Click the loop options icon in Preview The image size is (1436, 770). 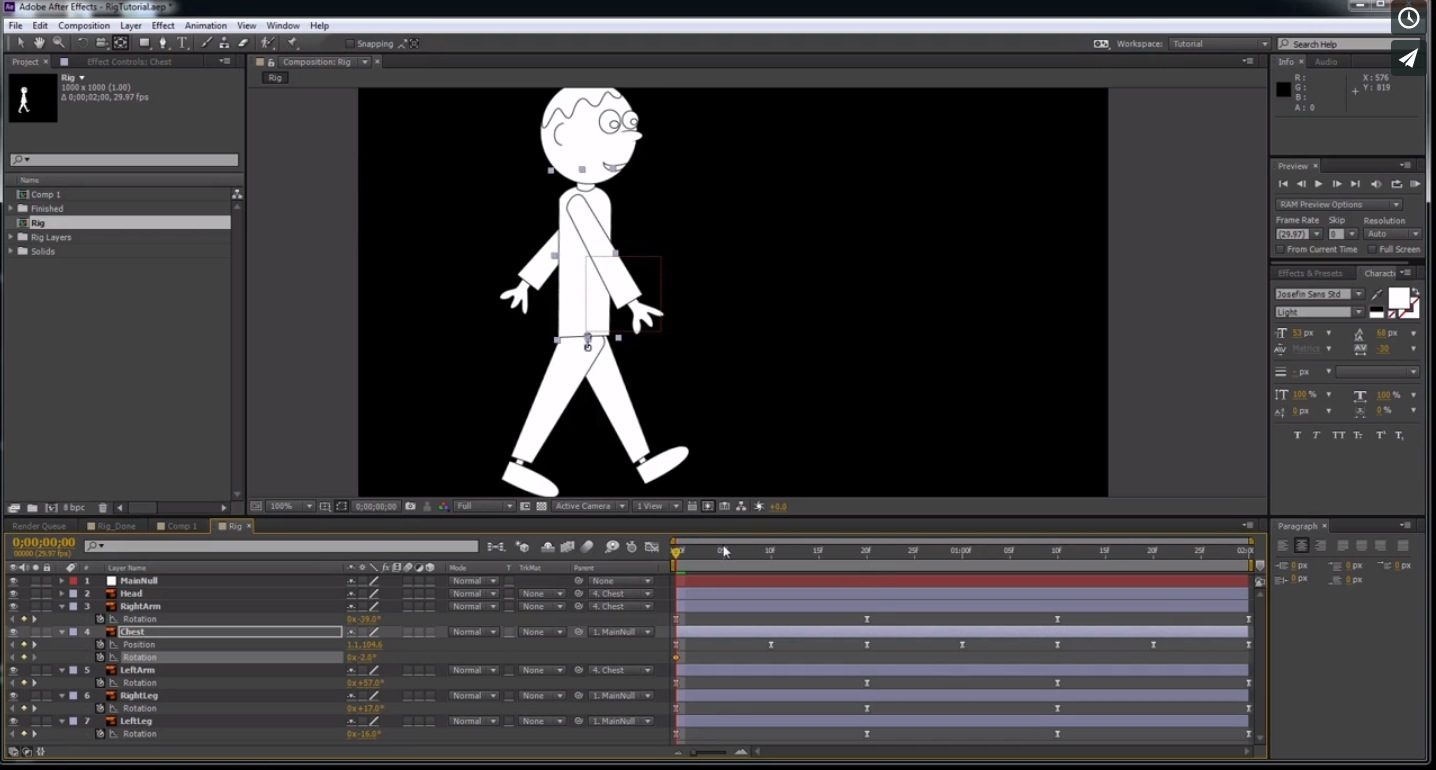pyautogui.click(x=1396, y=184)
